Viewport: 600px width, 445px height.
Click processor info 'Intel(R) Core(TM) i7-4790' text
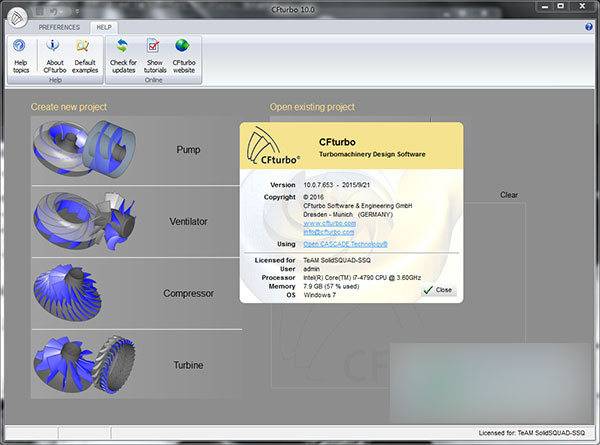tap(362, 277)
